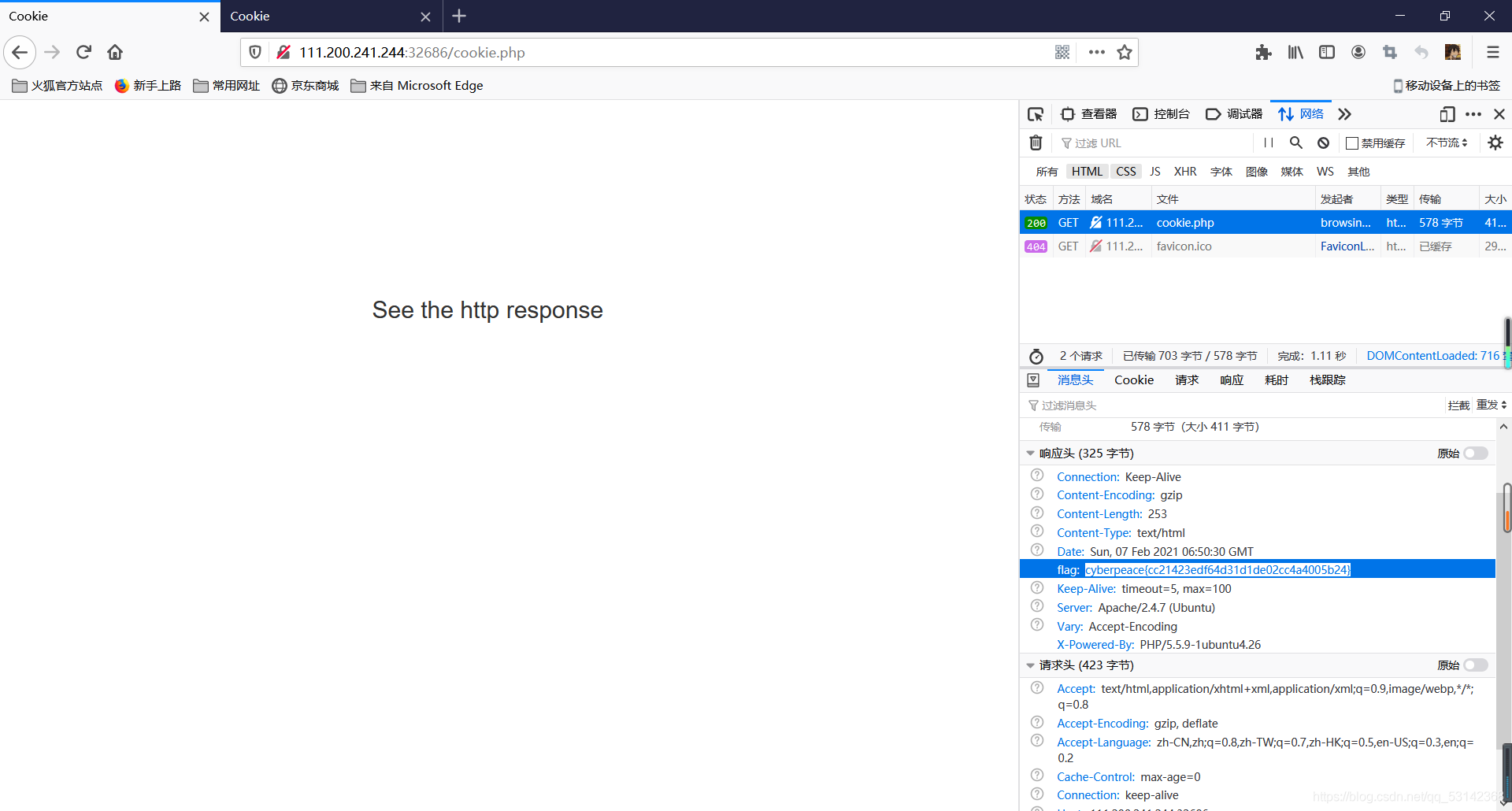Select the cookie.php request row
The image size is (1512, 811).
(x=1266, y=223)
